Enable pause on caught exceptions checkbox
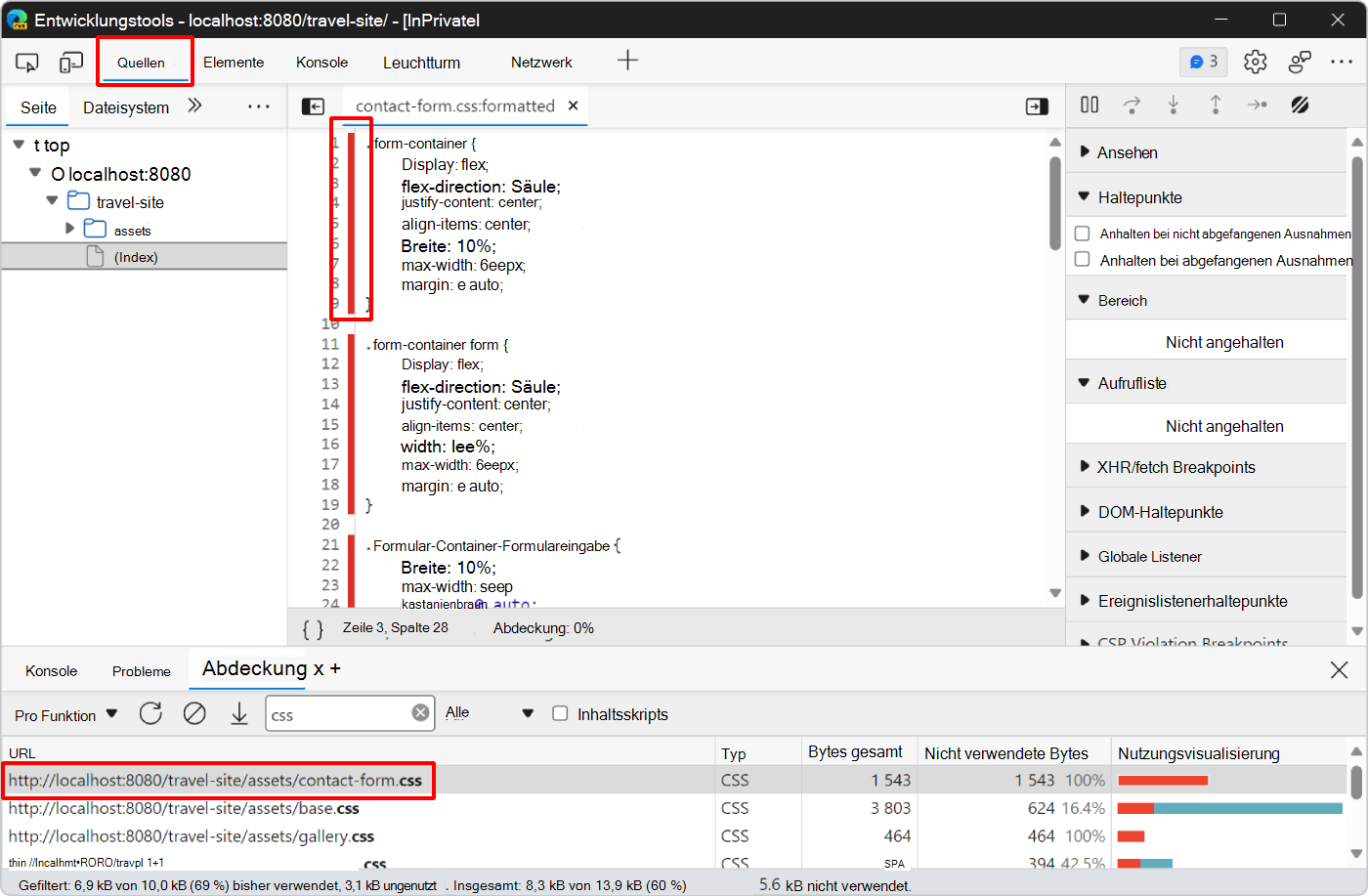The image size is (1368, 896). [1083, 260]
